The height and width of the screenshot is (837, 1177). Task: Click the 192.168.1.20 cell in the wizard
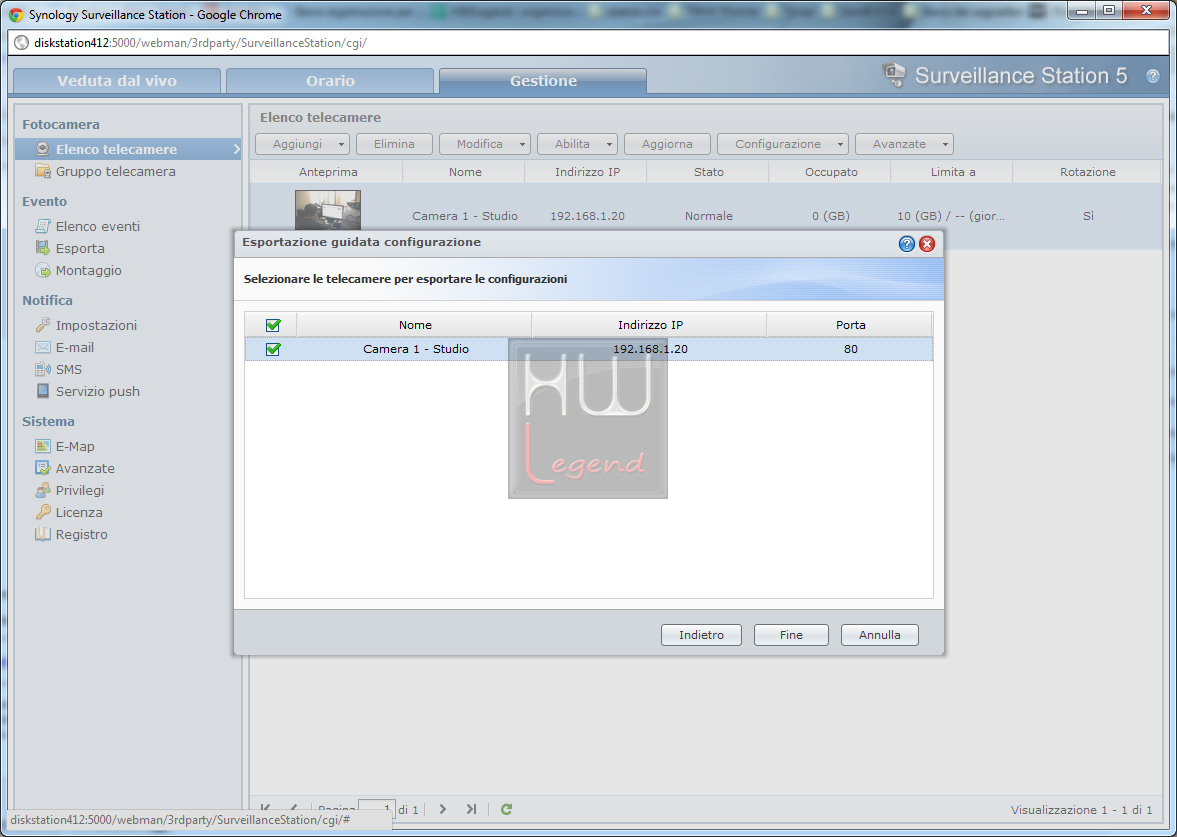coord(650,349)
